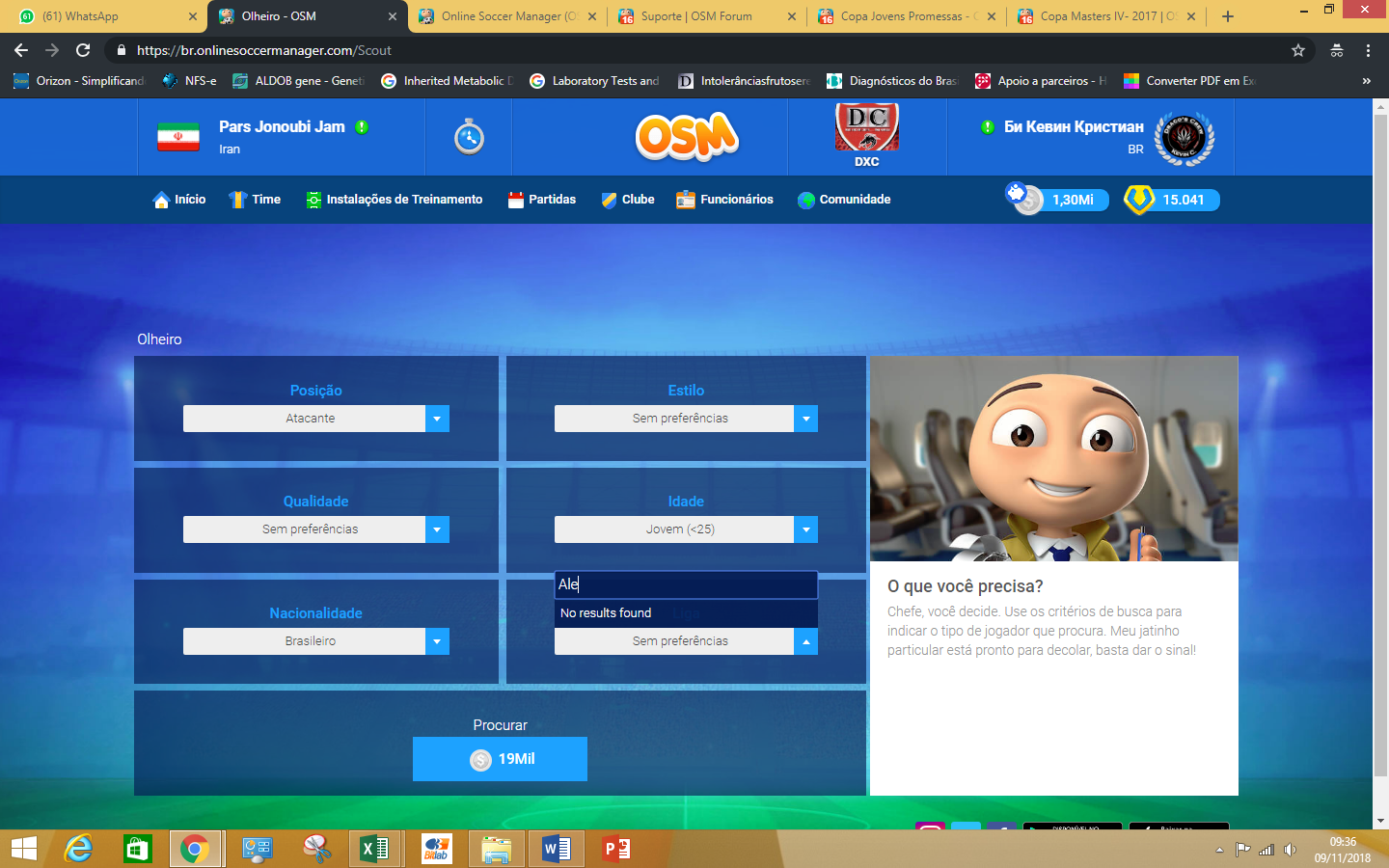Open the Time menu

point(255,200)
